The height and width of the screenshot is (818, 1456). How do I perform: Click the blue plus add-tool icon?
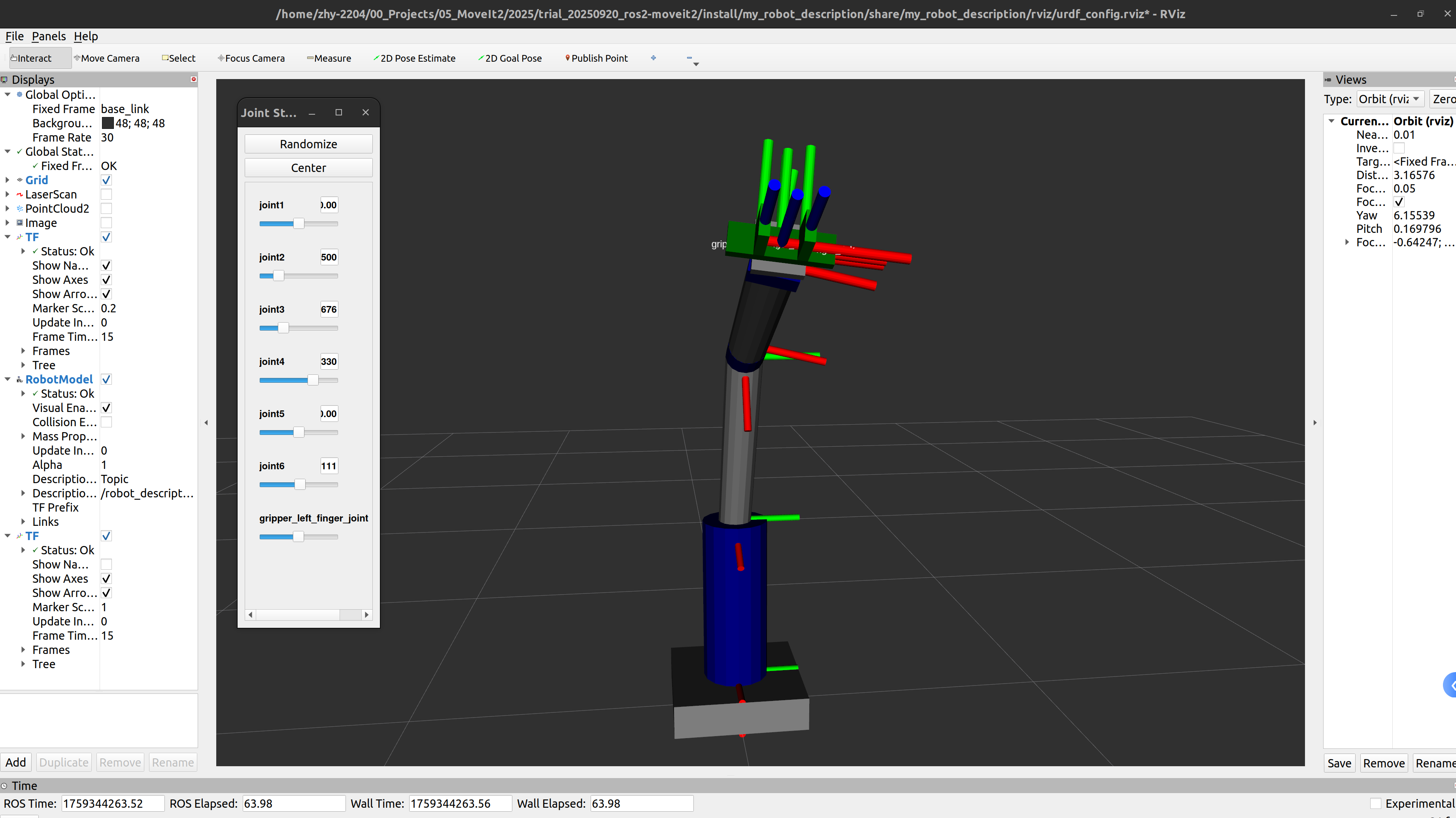(653, 58)
